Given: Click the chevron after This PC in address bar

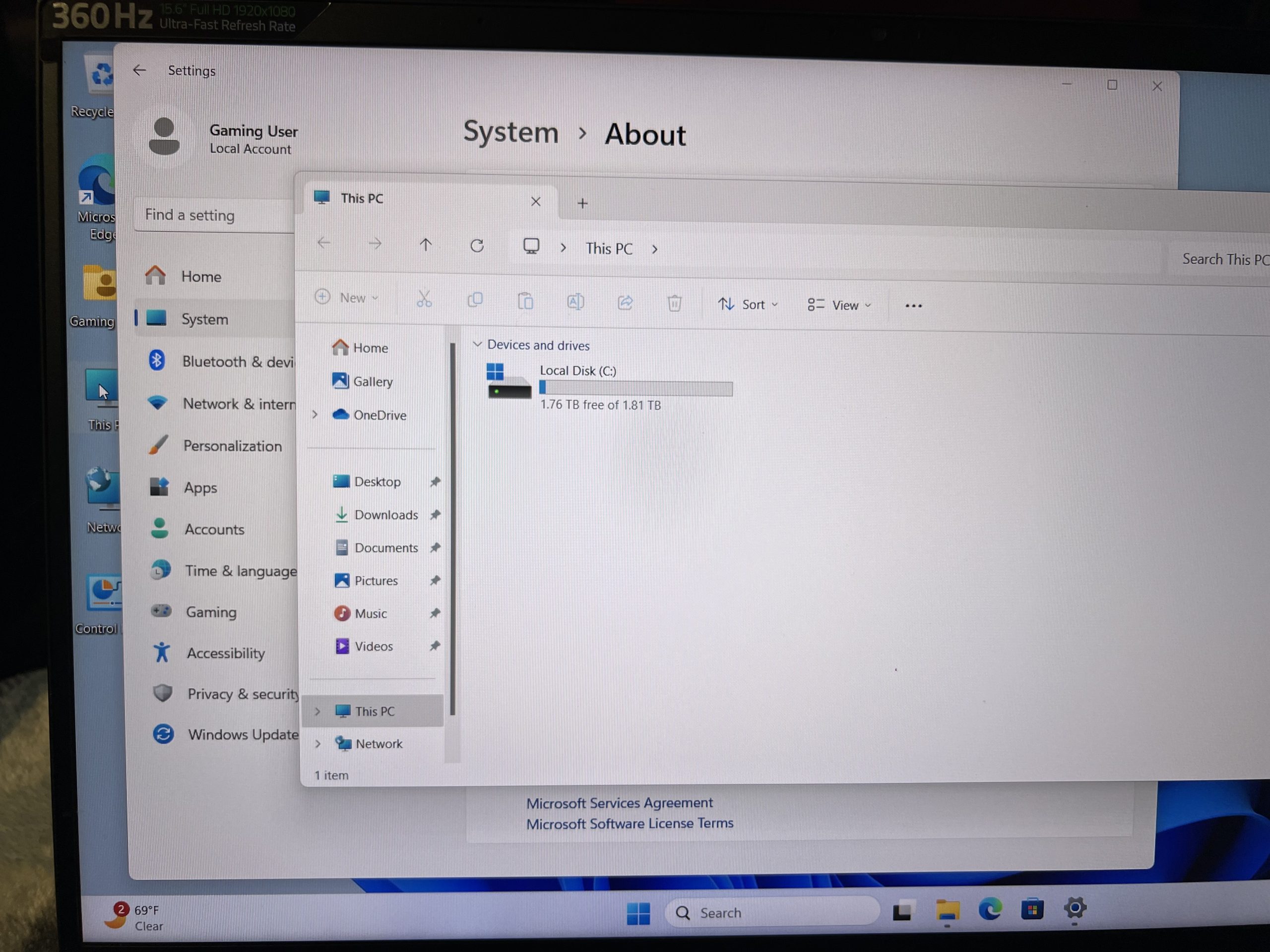Looking at the screenshot, I should (654, 249).
